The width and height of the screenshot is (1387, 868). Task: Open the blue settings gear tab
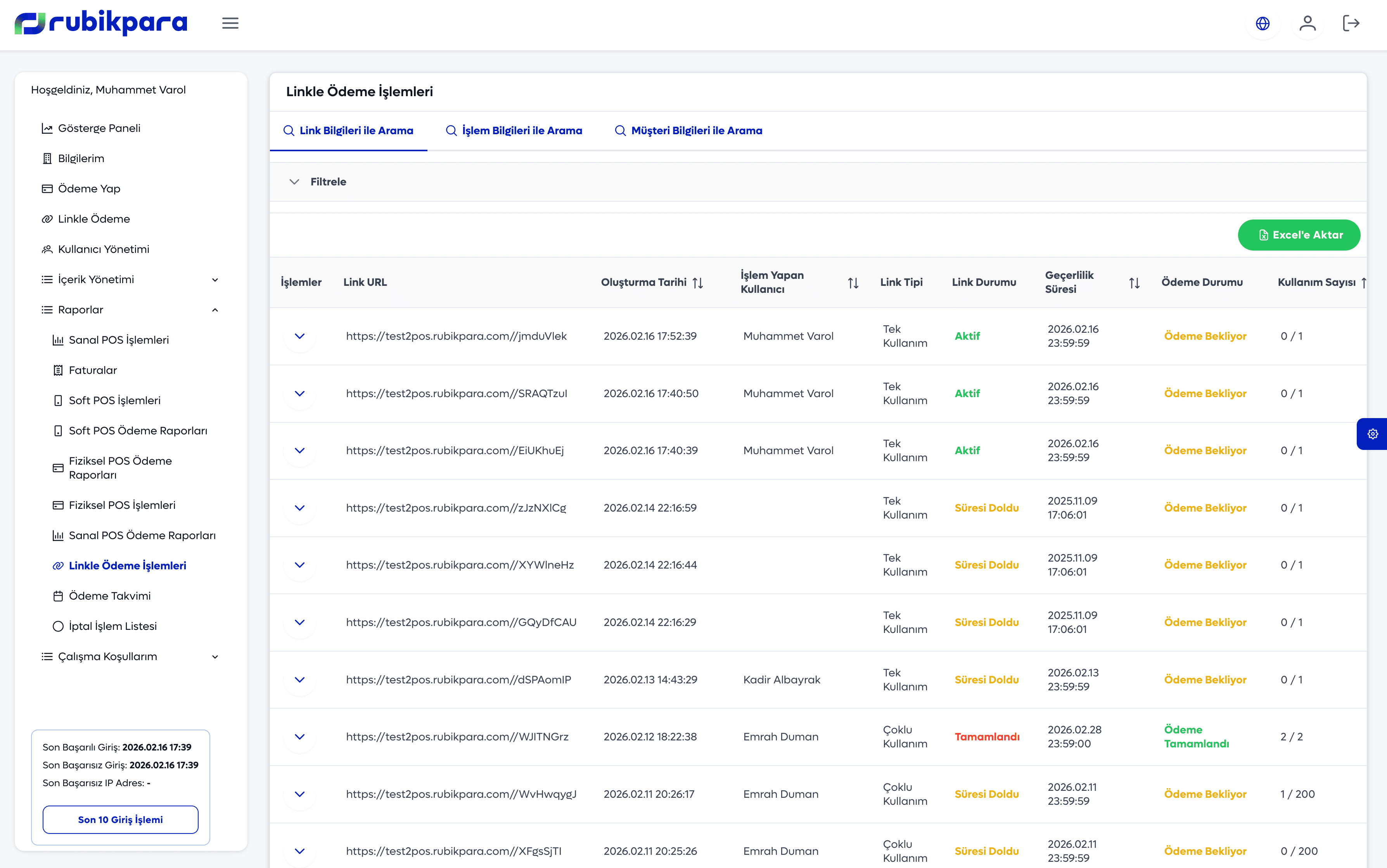(x=1372, y=434)
